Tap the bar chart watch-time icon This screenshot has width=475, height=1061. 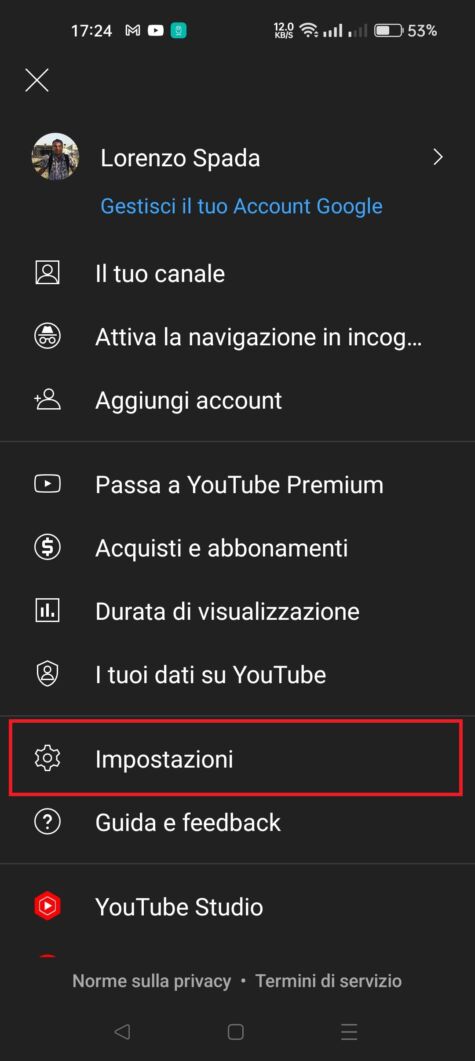point(47,611)
